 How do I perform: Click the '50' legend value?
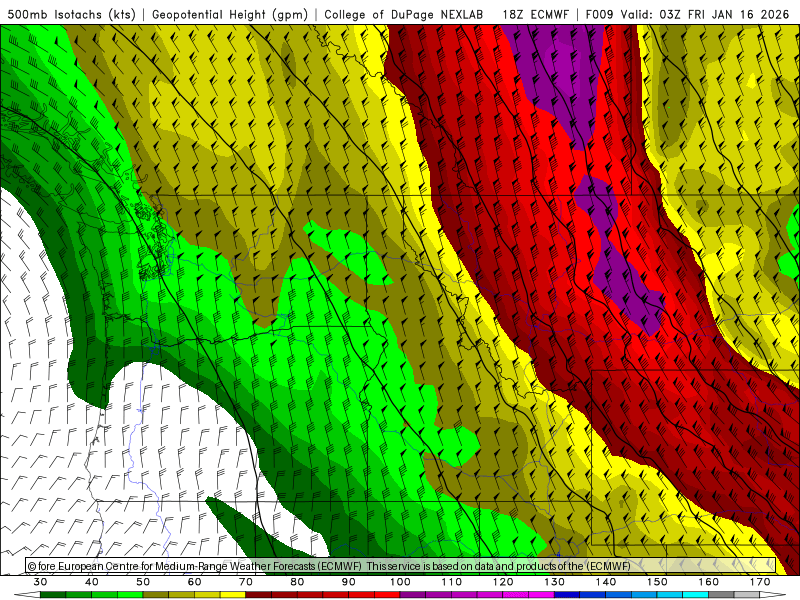[143, 582]
